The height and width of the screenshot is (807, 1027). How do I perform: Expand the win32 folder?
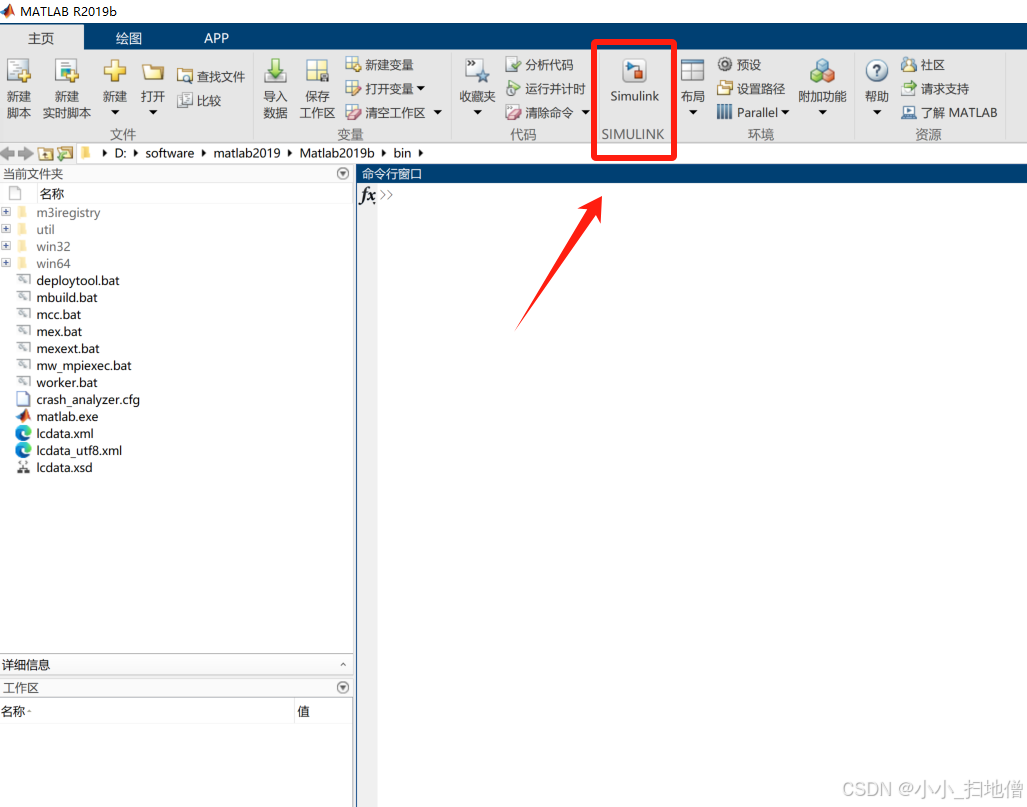click(x=6, y=246)
